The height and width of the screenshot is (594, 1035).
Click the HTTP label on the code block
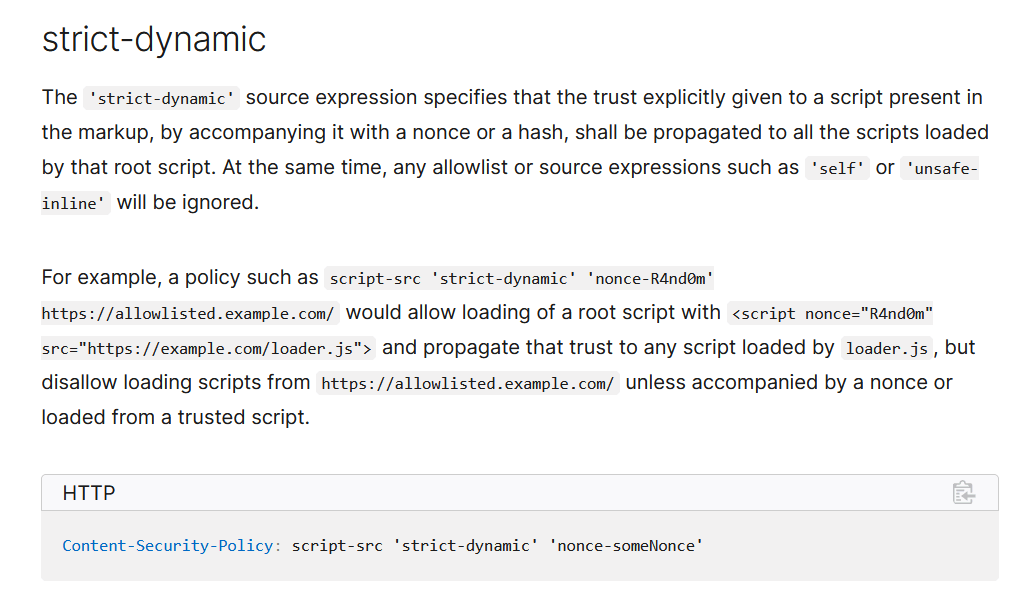89,493
